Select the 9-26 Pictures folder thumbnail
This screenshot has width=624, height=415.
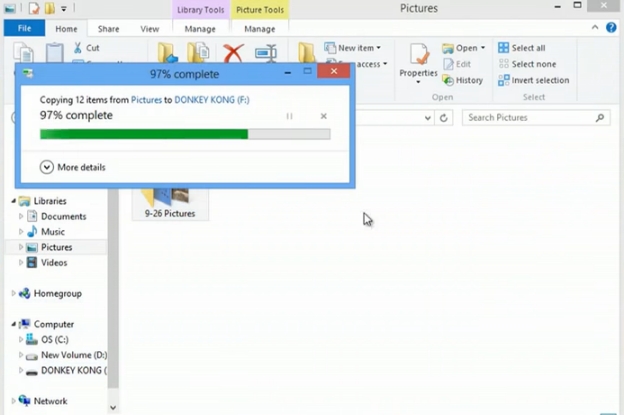[170, 204]
